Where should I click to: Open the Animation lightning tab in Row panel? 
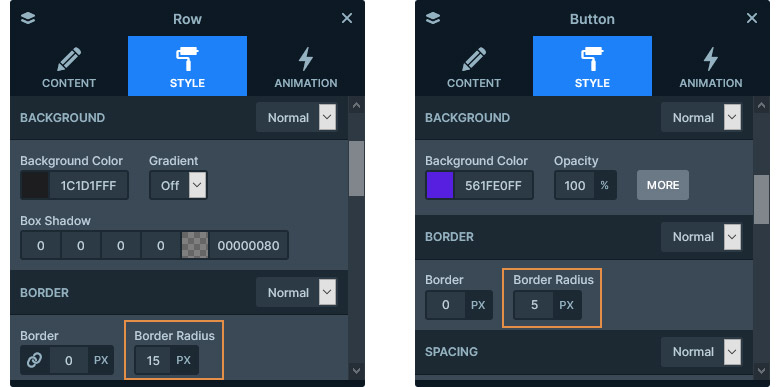pos(306,66)
